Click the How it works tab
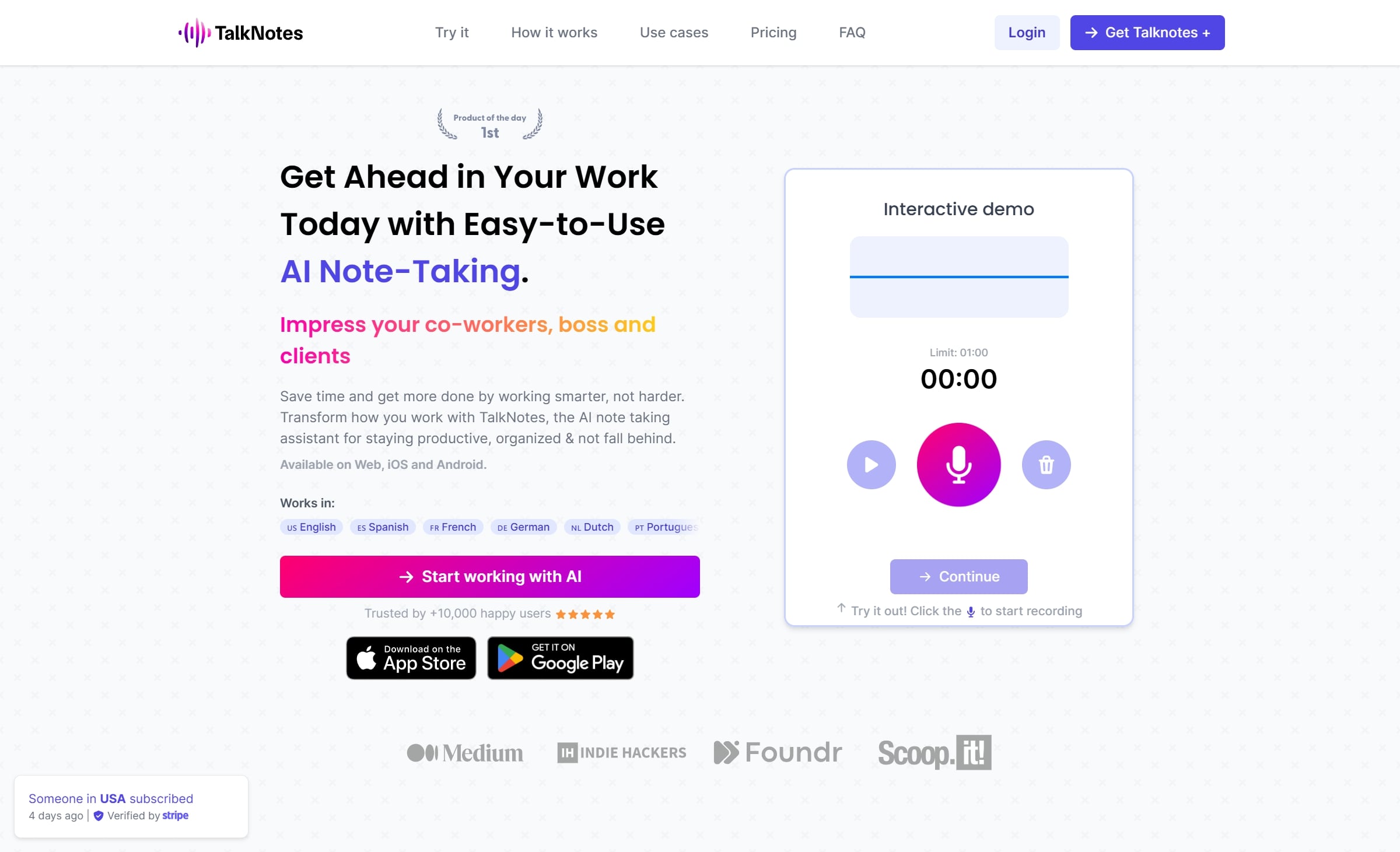This screenshot has height=852, width=1400. coord(553,32)
